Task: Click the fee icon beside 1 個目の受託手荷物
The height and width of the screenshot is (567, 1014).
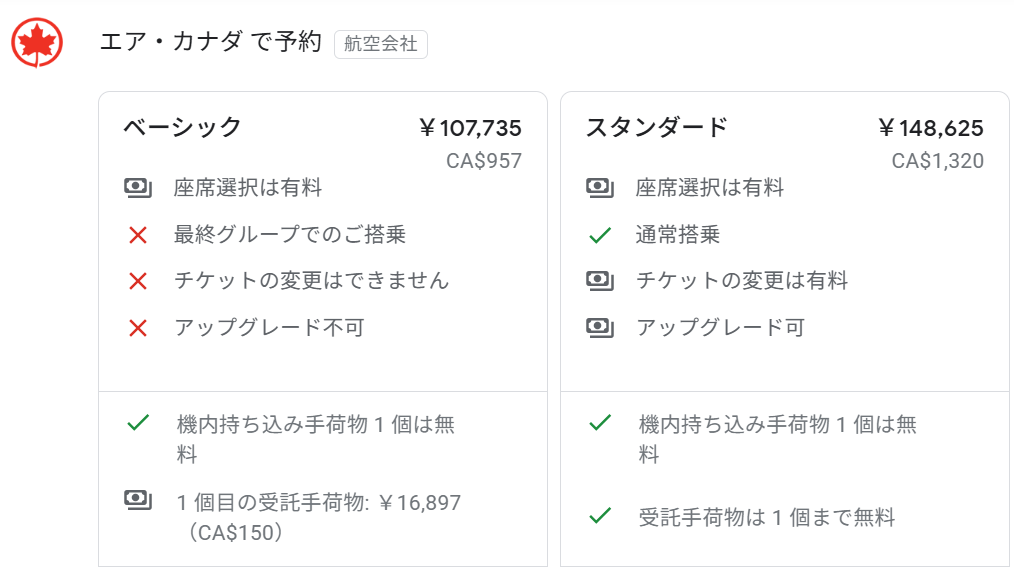Action: click(x=138, y=499)
